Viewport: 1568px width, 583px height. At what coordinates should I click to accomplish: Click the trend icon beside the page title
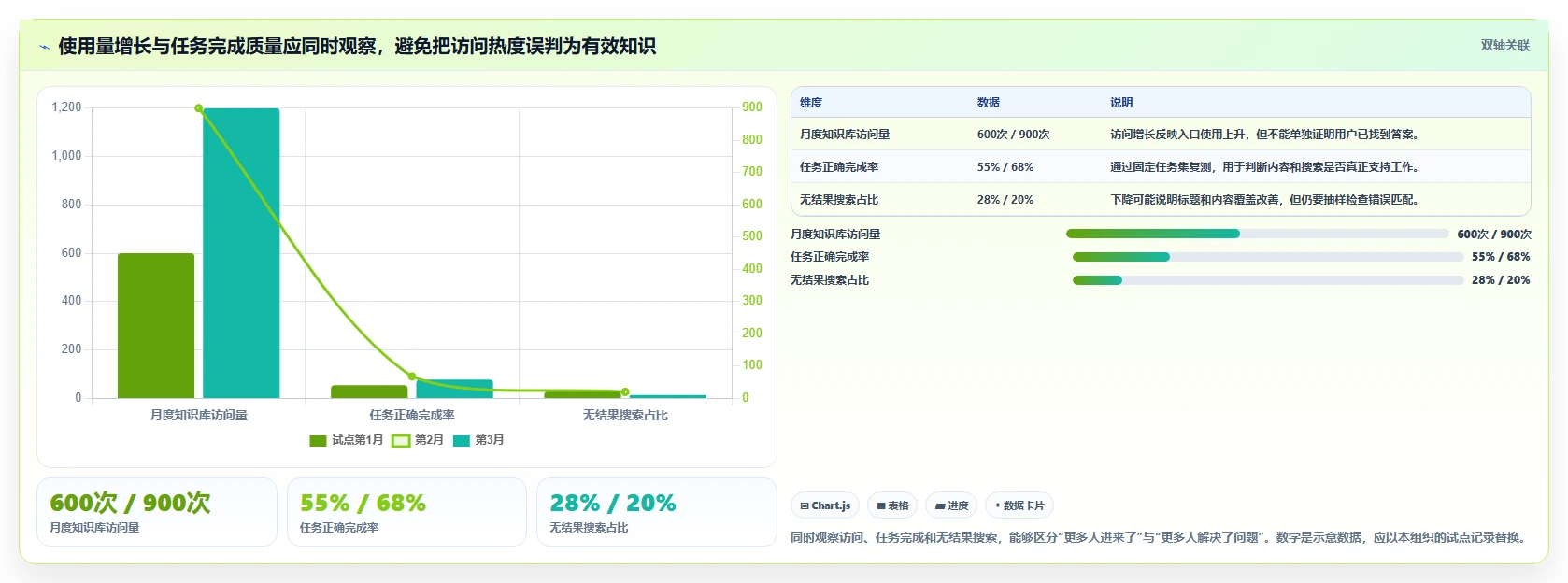[44, 47]
